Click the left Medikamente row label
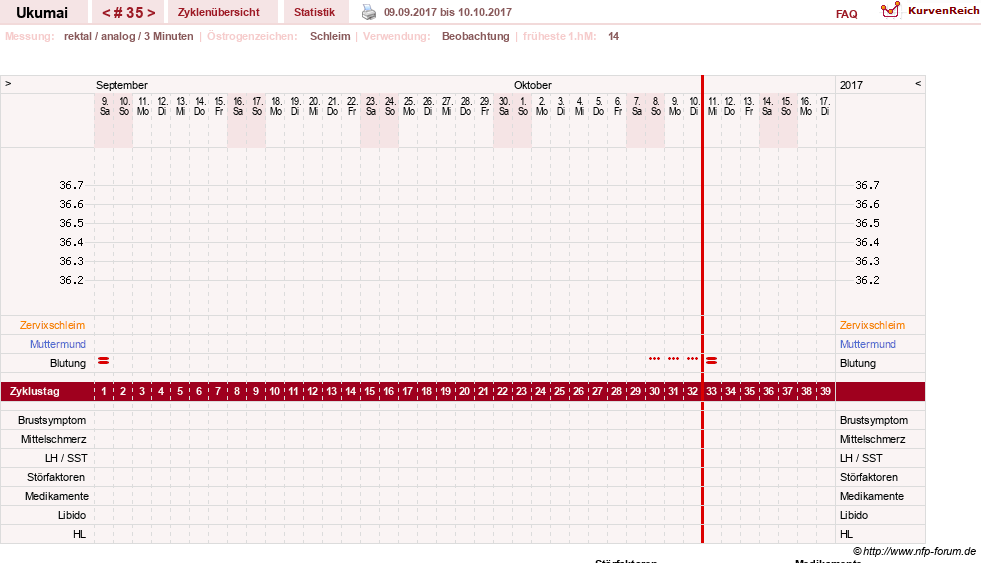 [x=57, y=496]
